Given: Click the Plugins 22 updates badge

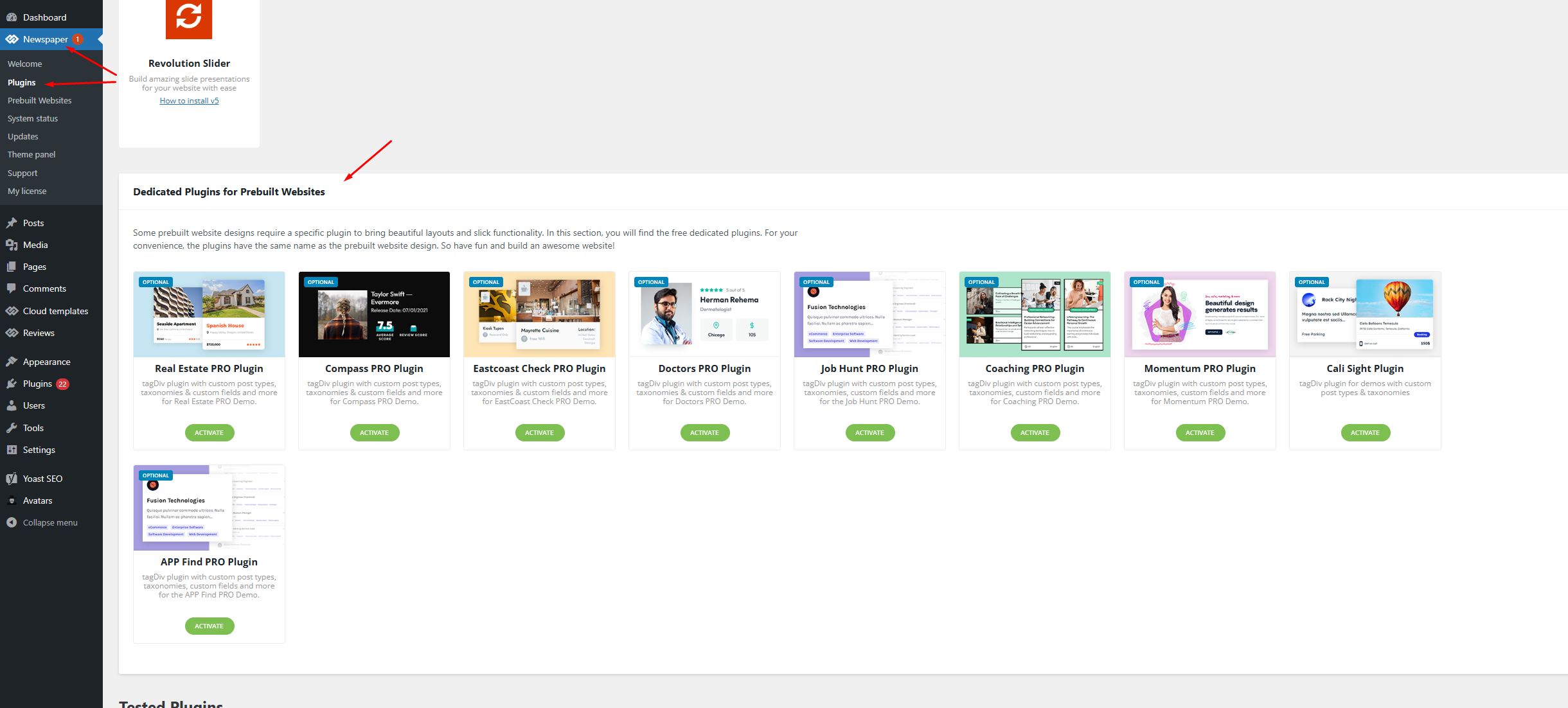Looking at the screenshot, I should [62, 384].
